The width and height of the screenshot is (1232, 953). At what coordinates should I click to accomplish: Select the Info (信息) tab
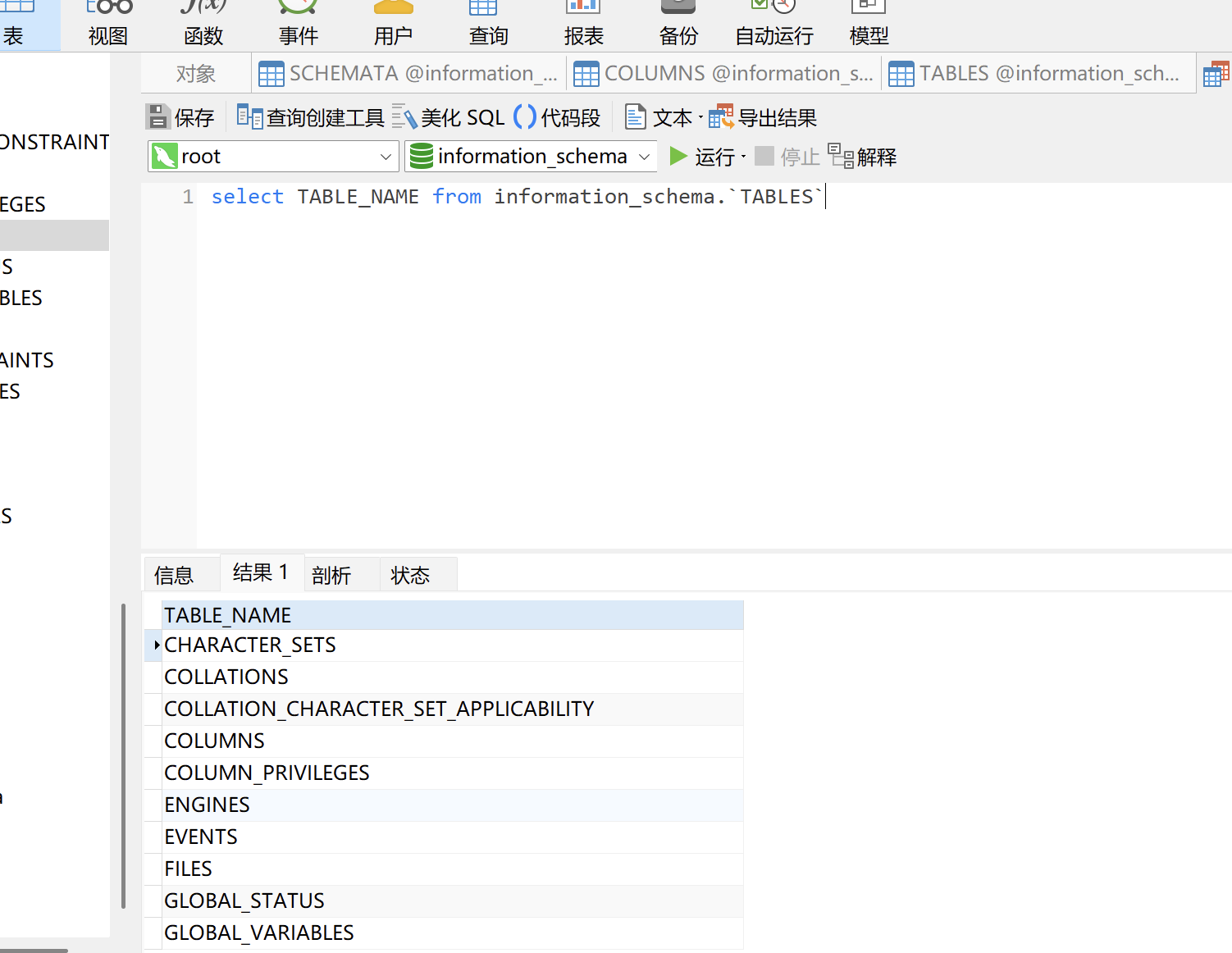(174, 575)
